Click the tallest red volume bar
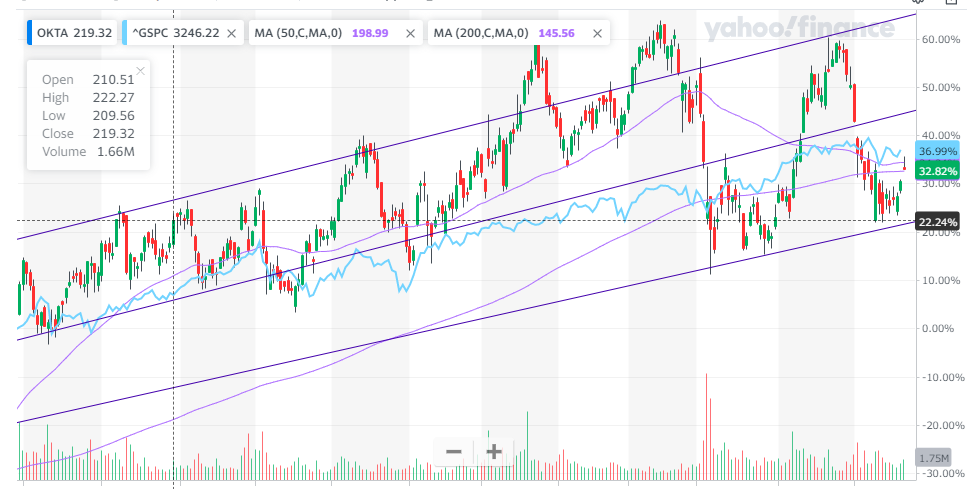The image size is (967, 489). pyautogui.click(x=706, y=427)
